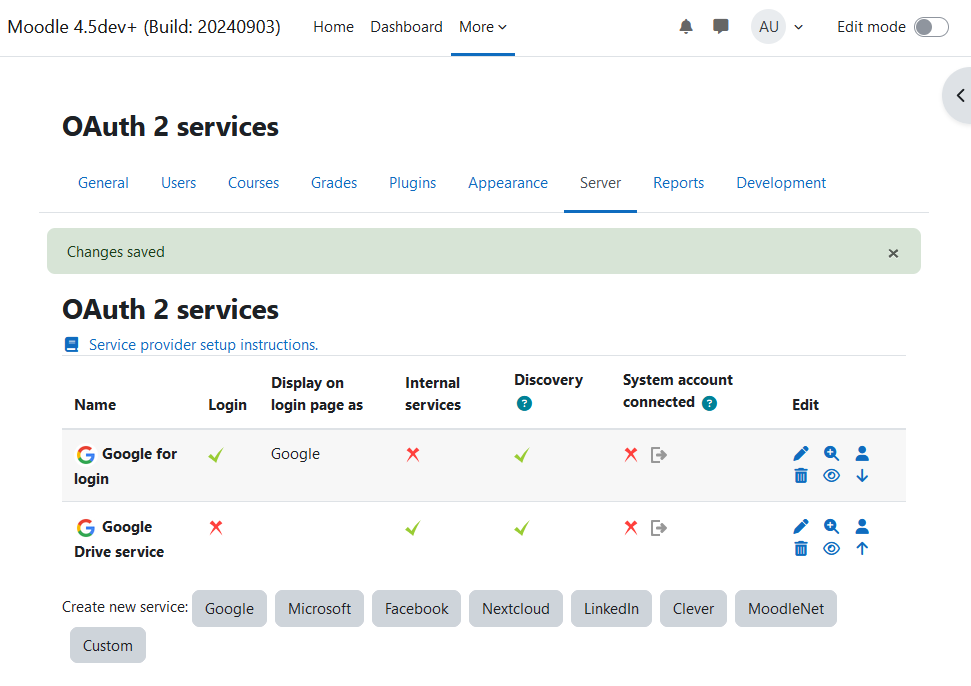Move Google for login down
Screen dimensions: 971x686
click(x=862, y=475)
